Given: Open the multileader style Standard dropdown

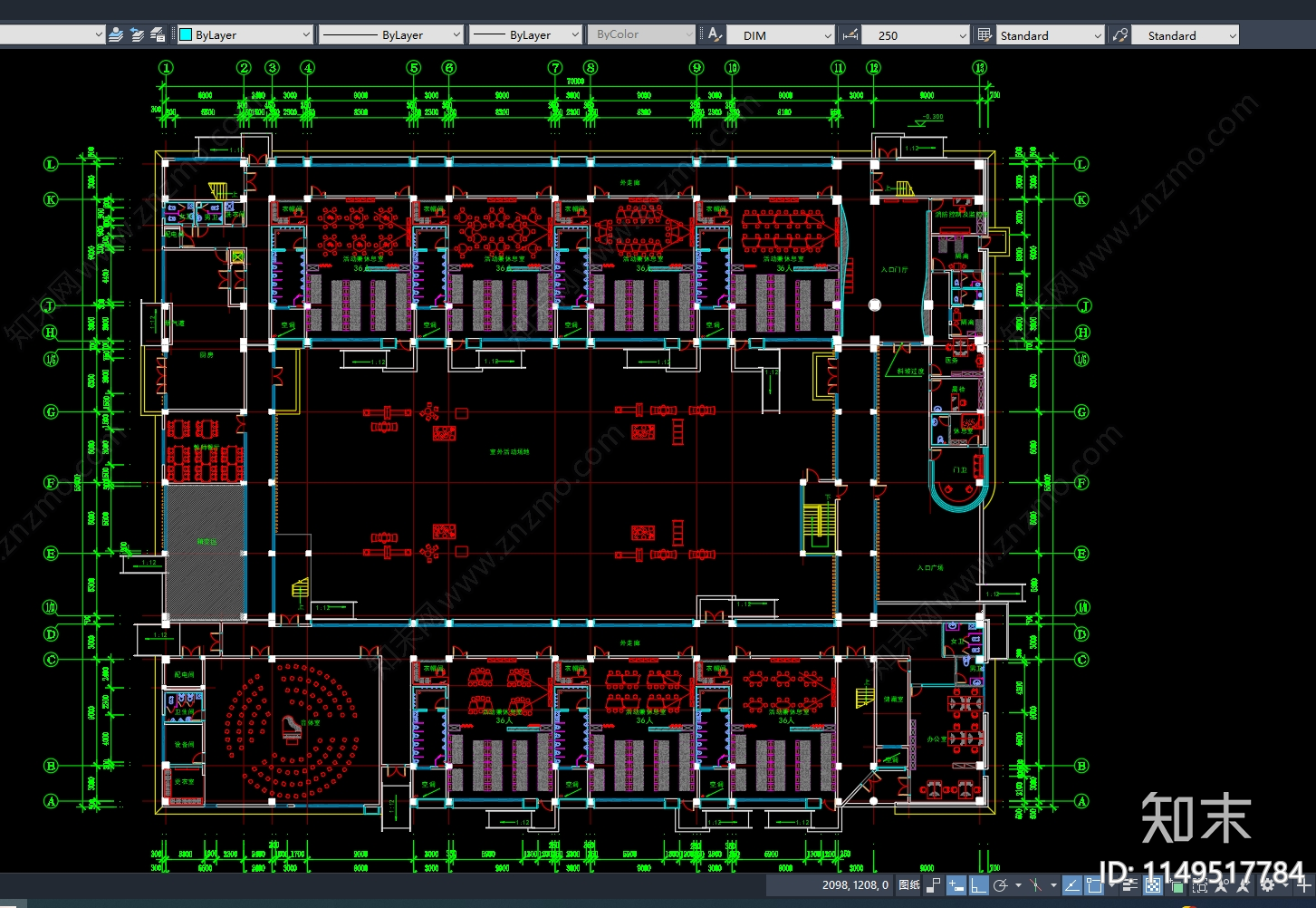Looking at the screenshot, I should tap(1186, 34).
